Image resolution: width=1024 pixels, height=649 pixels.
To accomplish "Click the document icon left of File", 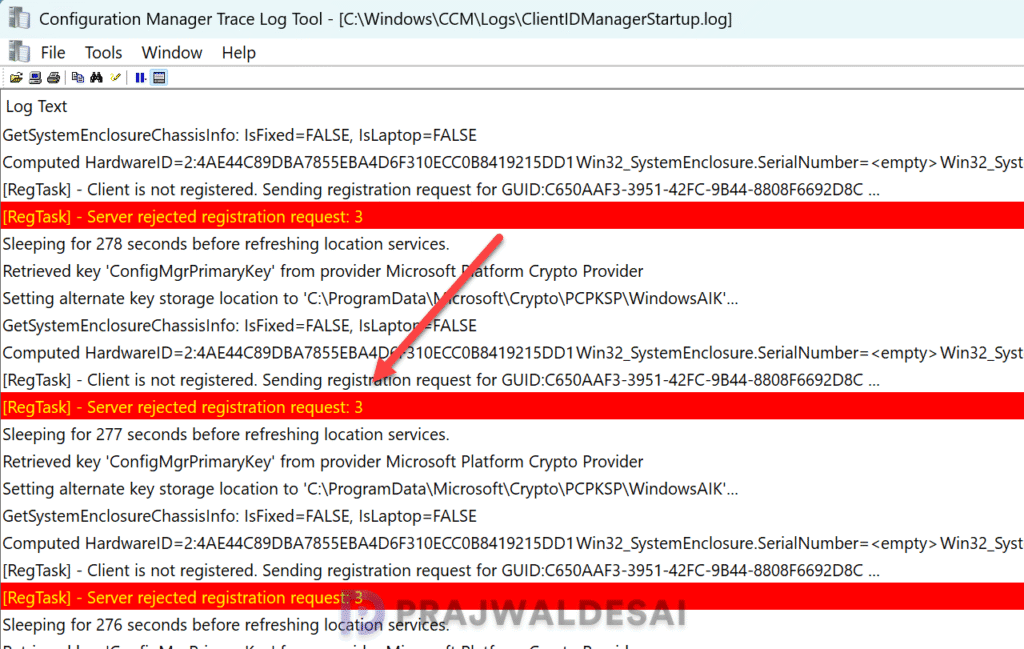I will (x=19, y=52).
